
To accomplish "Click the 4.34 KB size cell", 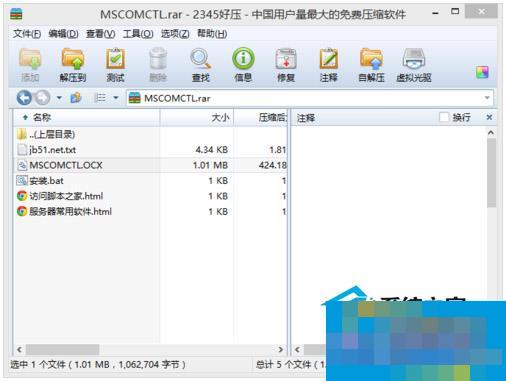I will tap(212, 150).
